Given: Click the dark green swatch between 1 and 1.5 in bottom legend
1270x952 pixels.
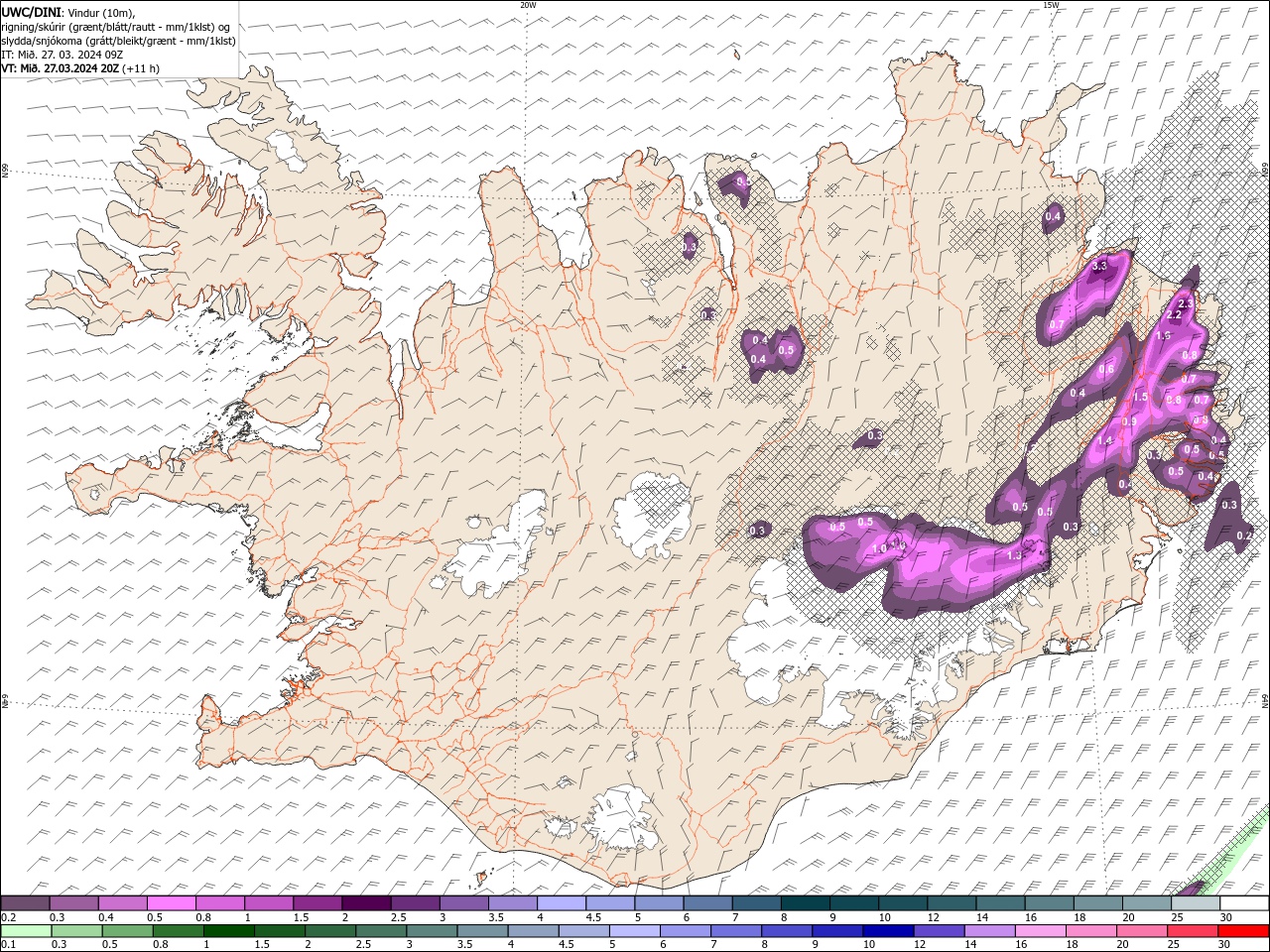Looking at the screenshot, I should tap(229, 931).
